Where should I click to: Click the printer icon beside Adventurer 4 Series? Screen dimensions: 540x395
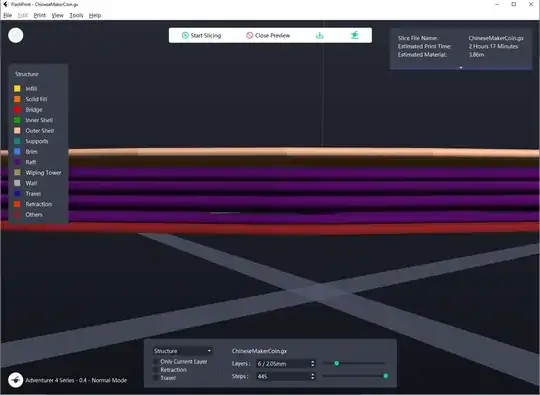(x=16, y=380)
